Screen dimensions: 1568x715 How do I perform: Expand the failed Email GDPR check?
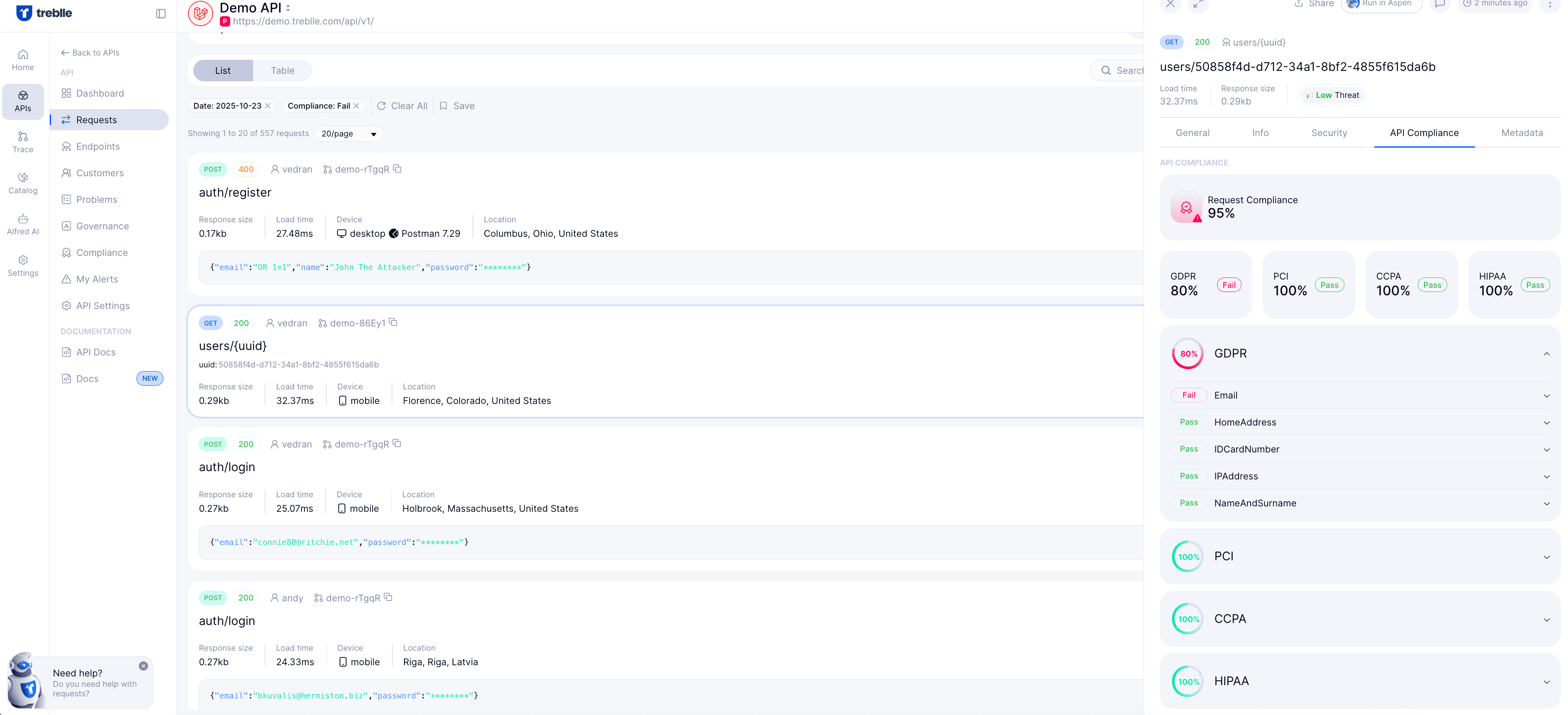(x=1546, y=396)
